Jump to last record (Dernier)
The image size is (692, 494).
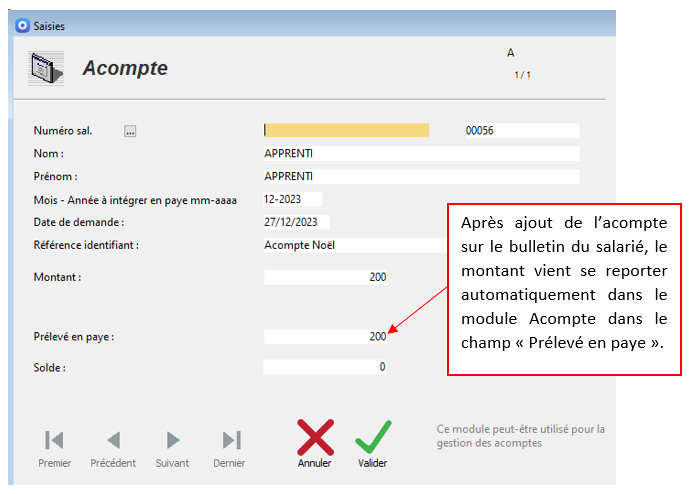(230, 440)
